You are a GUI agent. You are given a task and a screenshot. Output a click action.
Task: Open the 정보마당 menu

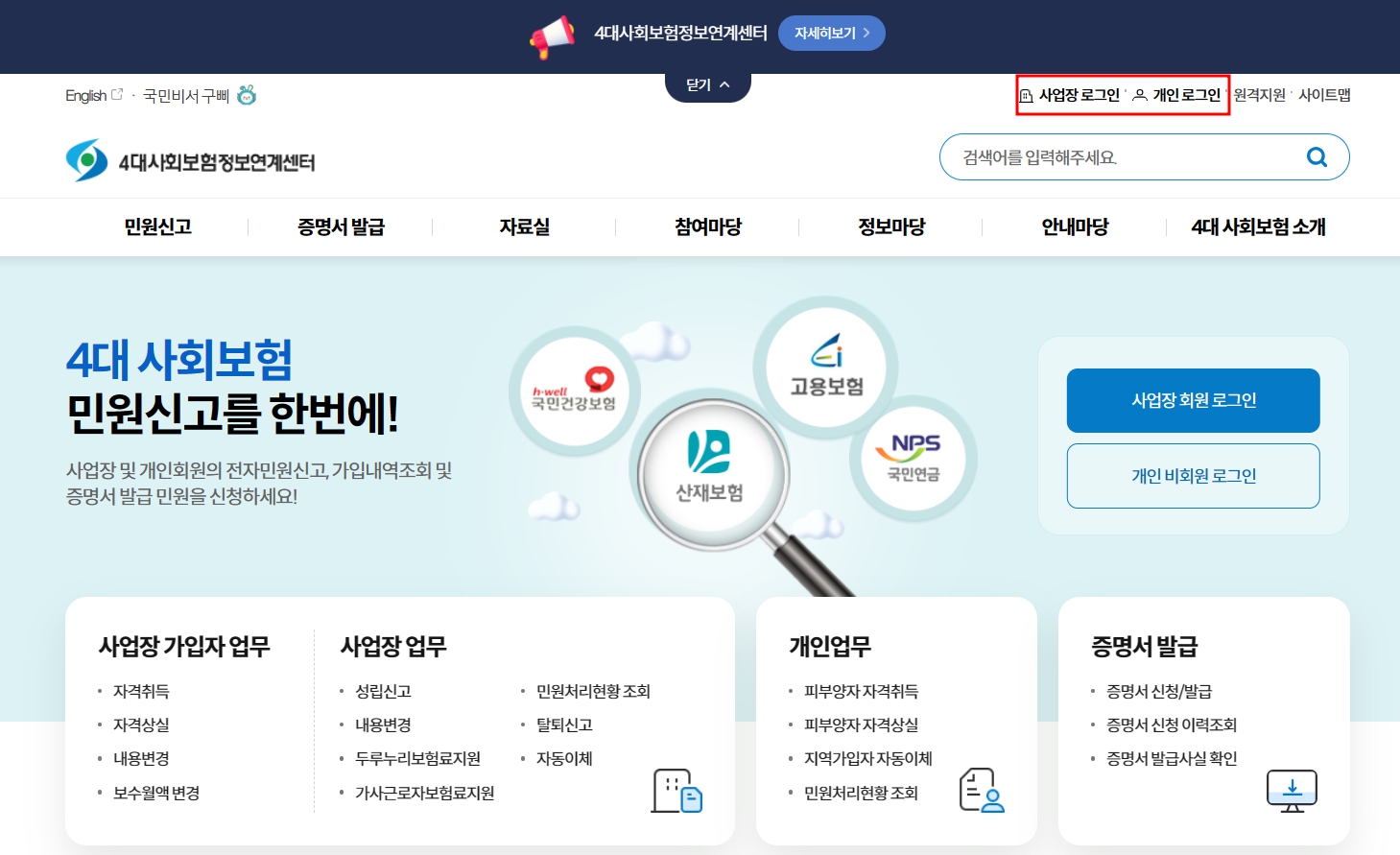(891, 226)
